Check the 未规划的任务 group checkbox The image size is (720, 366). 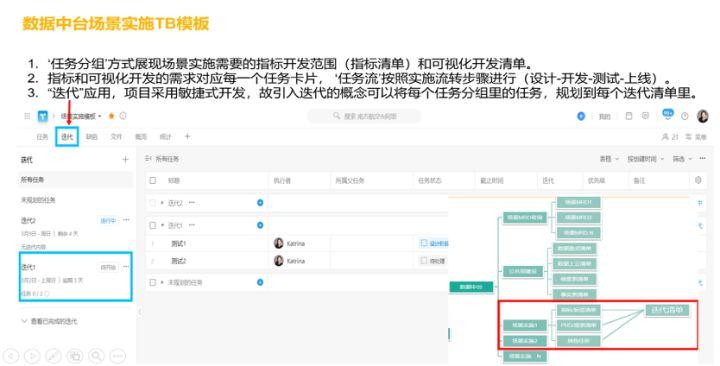pos(153,282)
